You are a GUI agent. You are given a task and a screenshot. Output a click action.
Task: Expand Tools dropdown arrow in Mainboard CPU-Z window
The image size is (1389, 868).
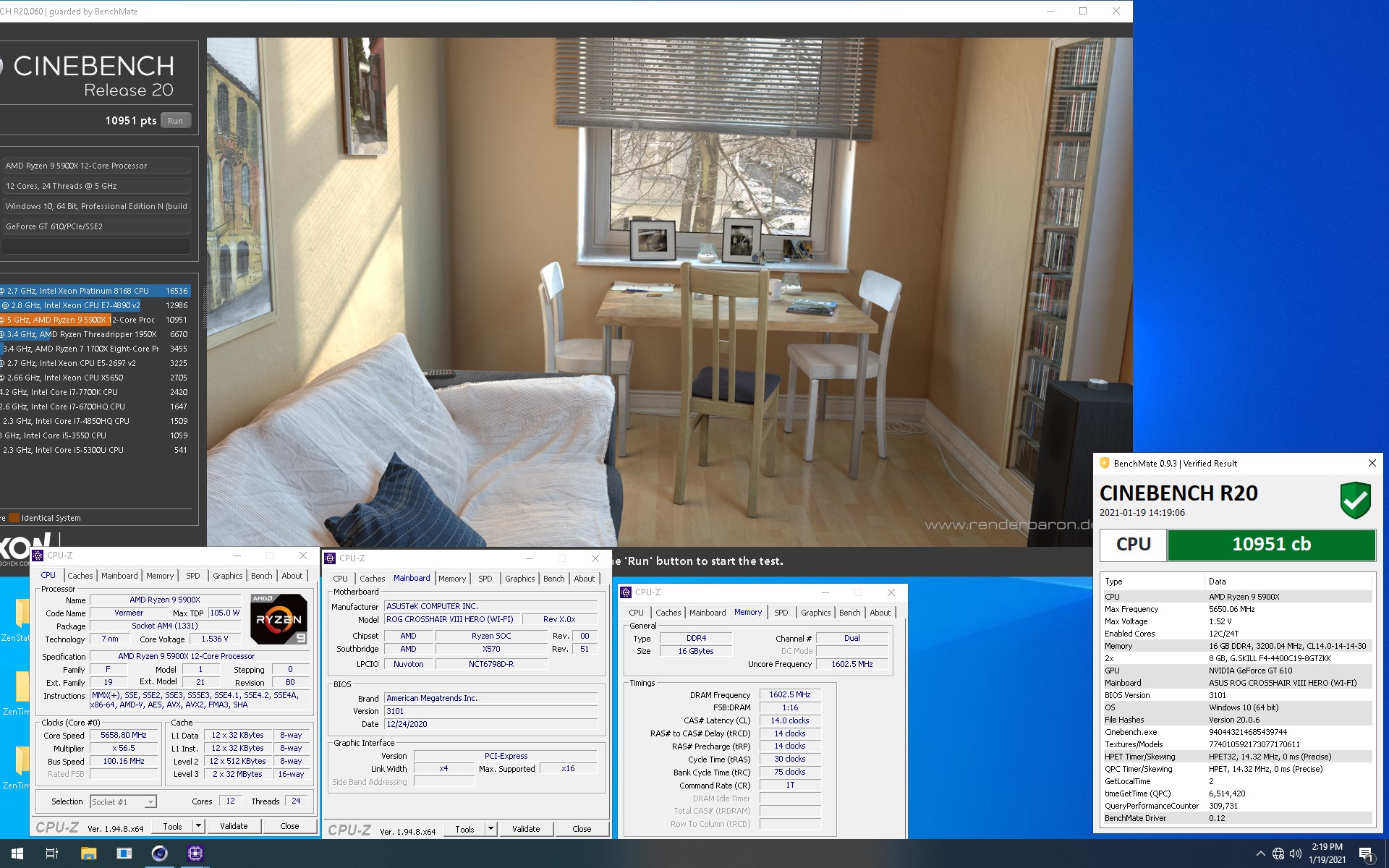[490, 829]
